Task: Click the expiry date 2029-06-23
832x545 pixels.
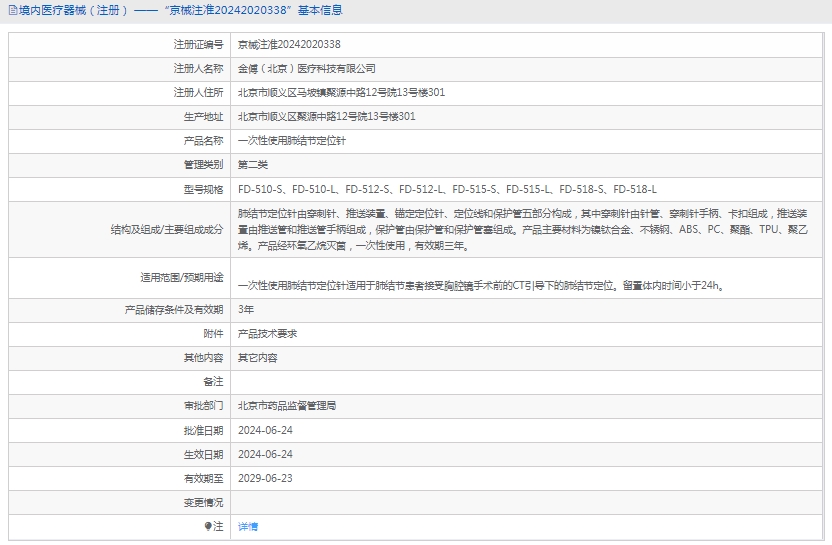Action: click(265, 478)
